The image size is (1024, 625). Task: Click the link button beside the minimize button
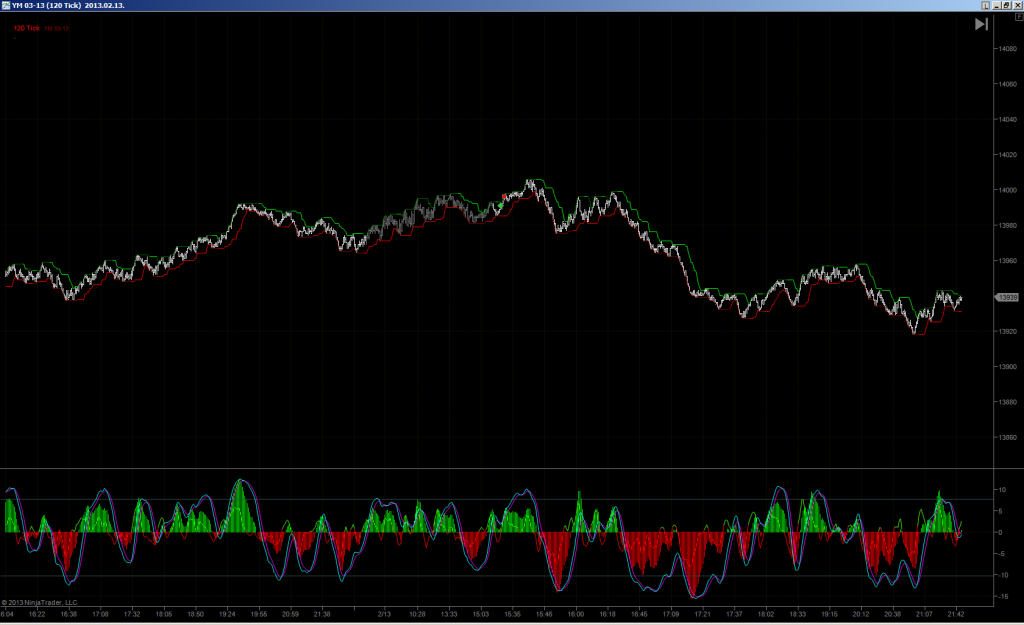click(986, 5)
